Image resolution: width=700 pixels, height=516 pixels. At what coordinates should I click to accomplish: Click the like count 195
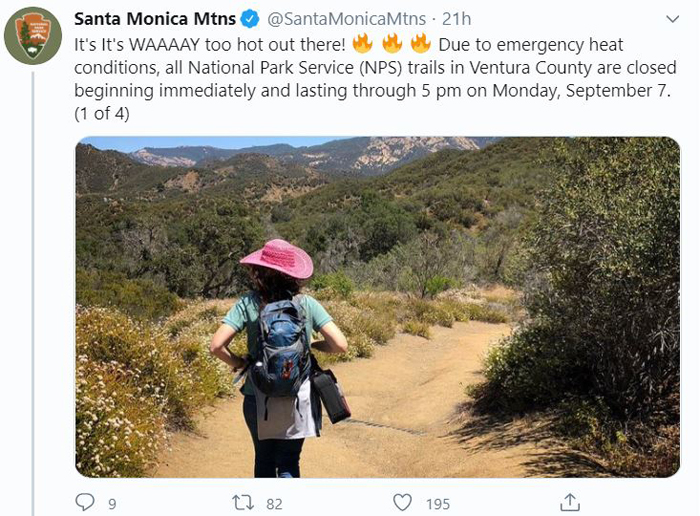click(x=438, y=504)
